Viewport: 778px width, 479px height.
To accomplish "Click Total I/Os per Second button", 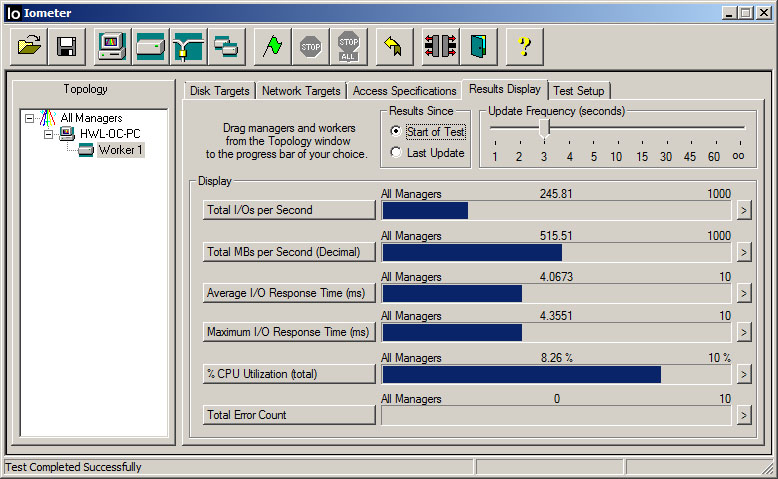I will tap(289, 210).
